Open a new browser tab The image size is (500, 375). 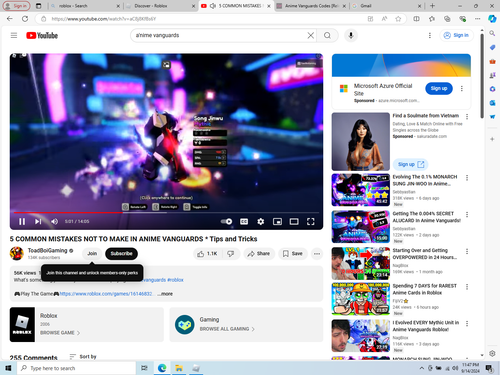point(432,6)
